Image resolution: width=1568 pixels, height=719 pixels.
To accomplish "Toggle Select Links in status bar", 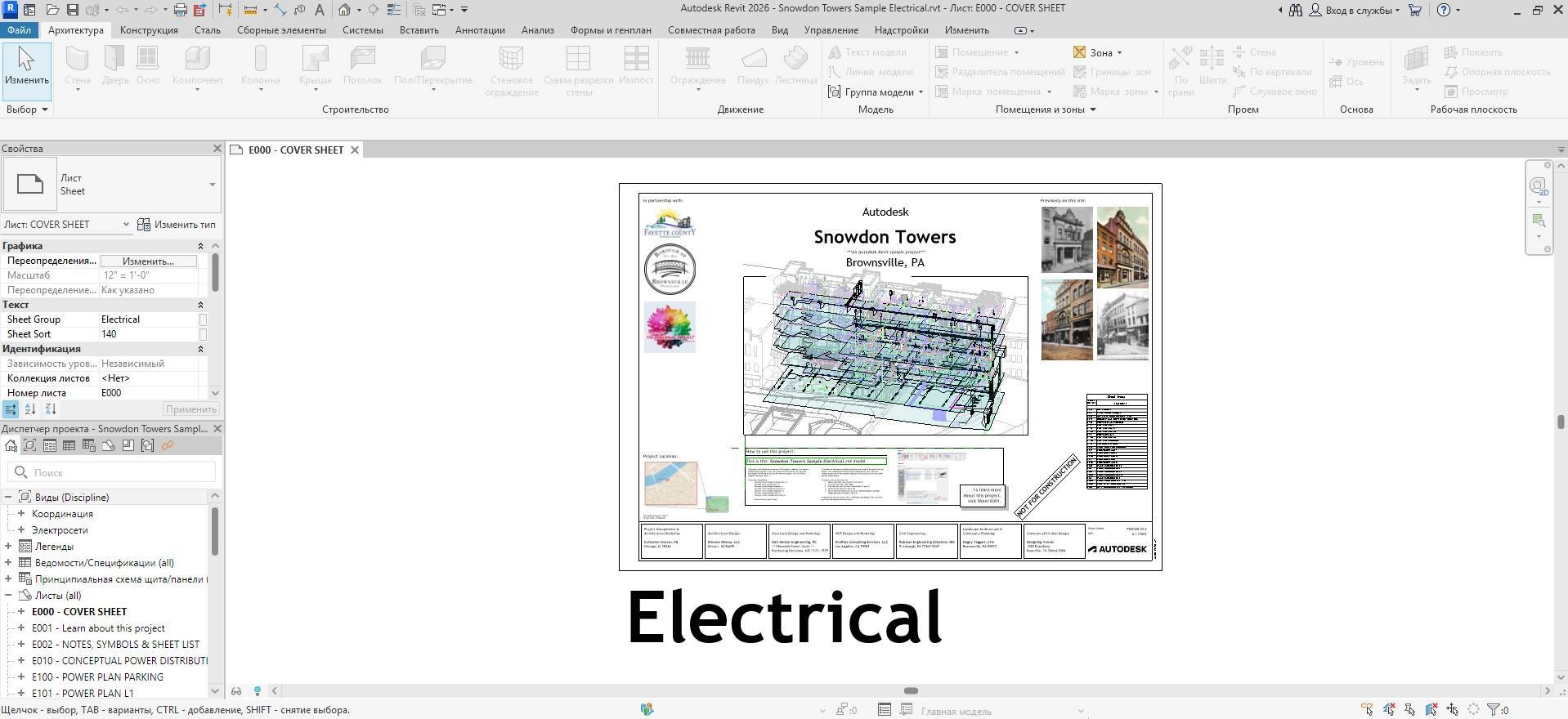I will [1367, 710].
